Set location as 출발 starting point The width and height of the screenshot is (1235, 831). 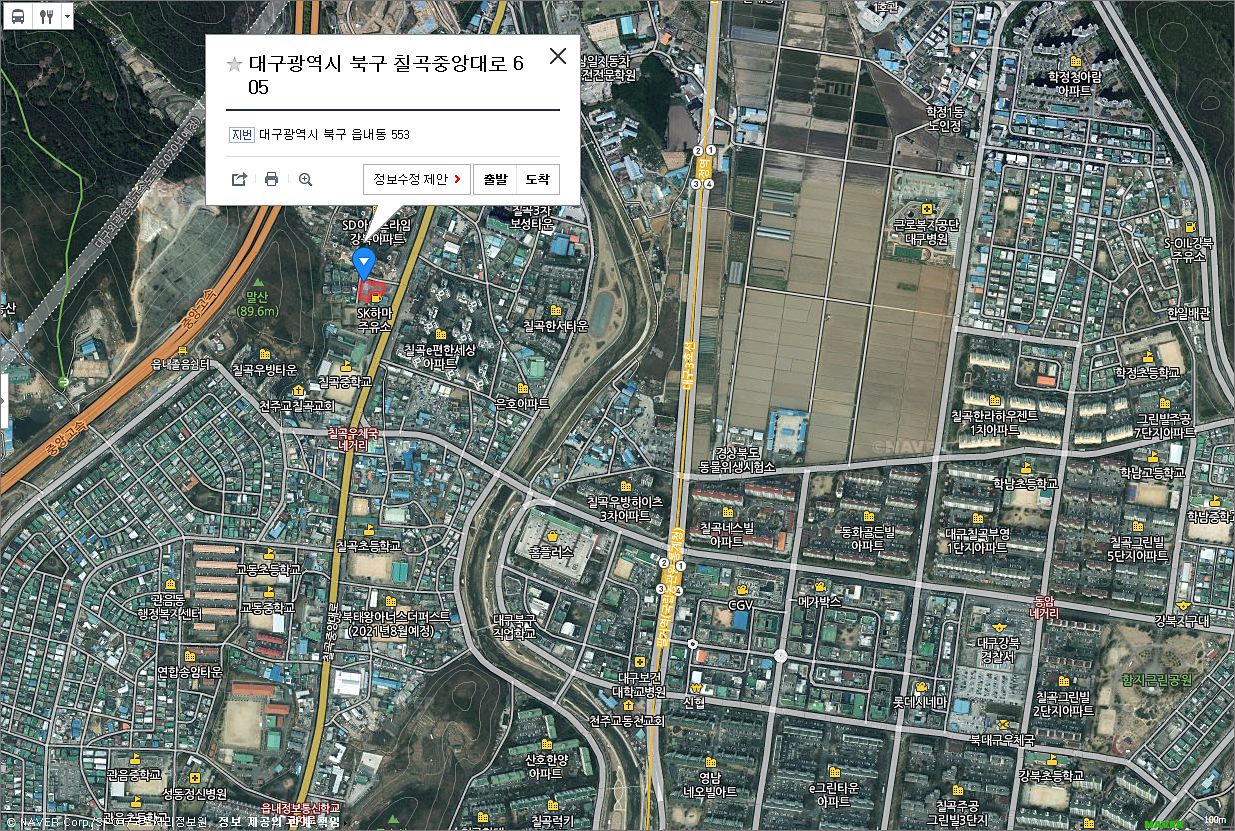pos(495,179)
